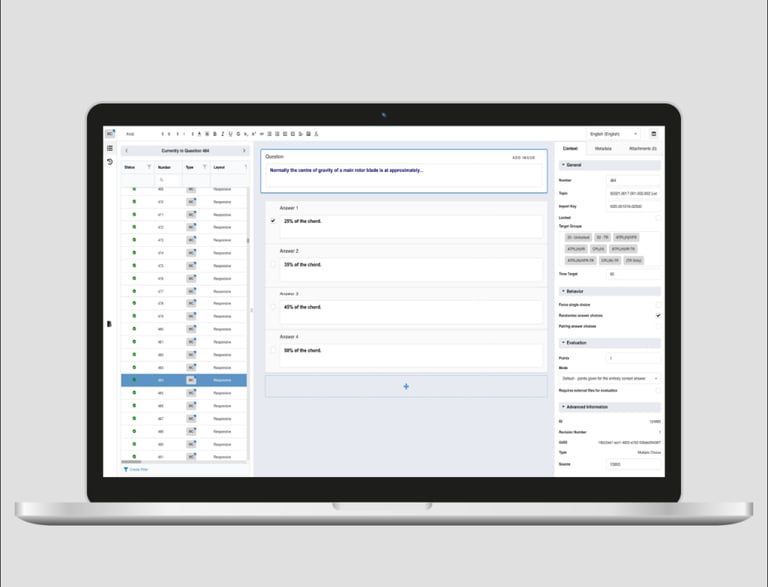Open the Status column filter
Viewport: 768px width, 587px height.
click(149, 167)
